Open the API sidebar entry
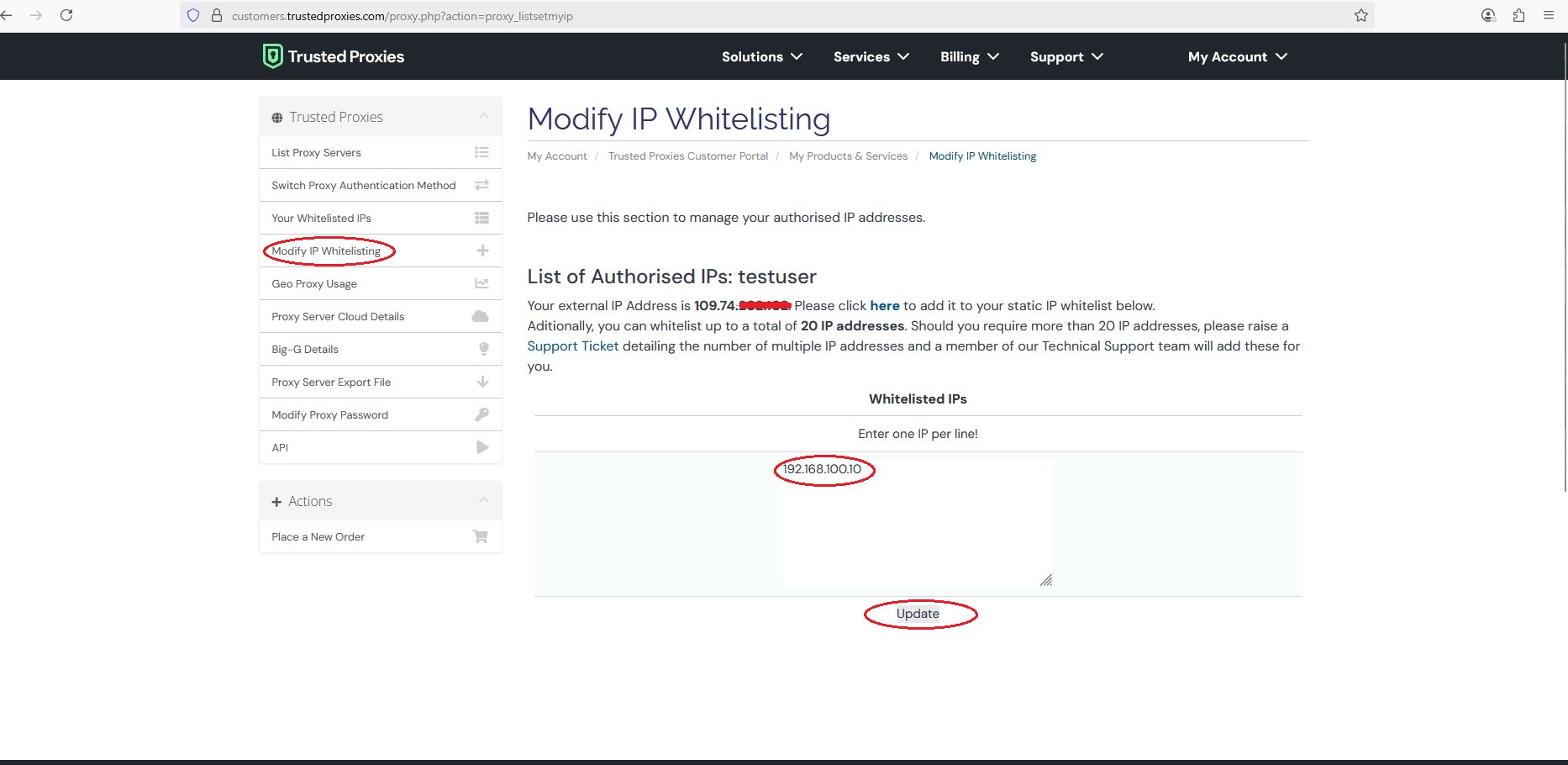 381,447
